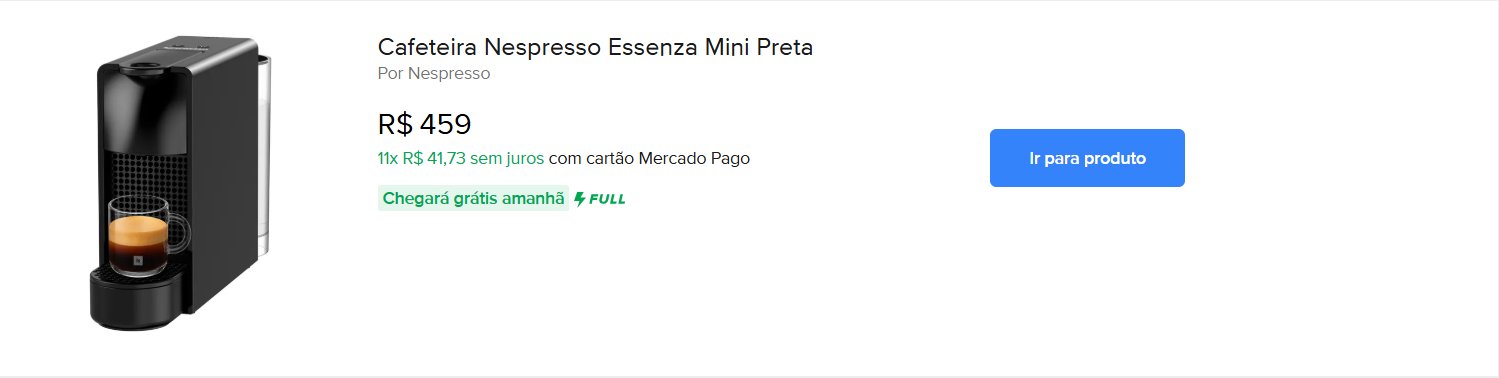Click the green FULL lightning bolt icon
Screen dimensions: 1499x378
(x=580, y=199)
